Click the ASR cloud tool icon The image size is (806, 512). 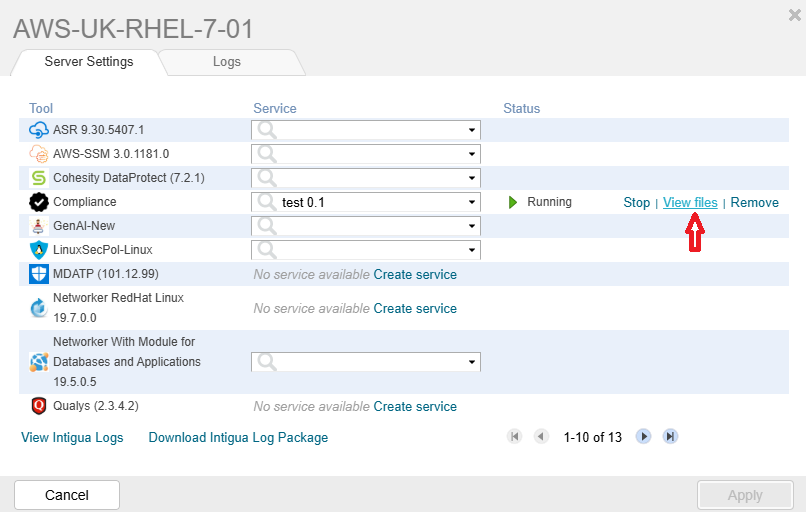[x=39, y=130]
